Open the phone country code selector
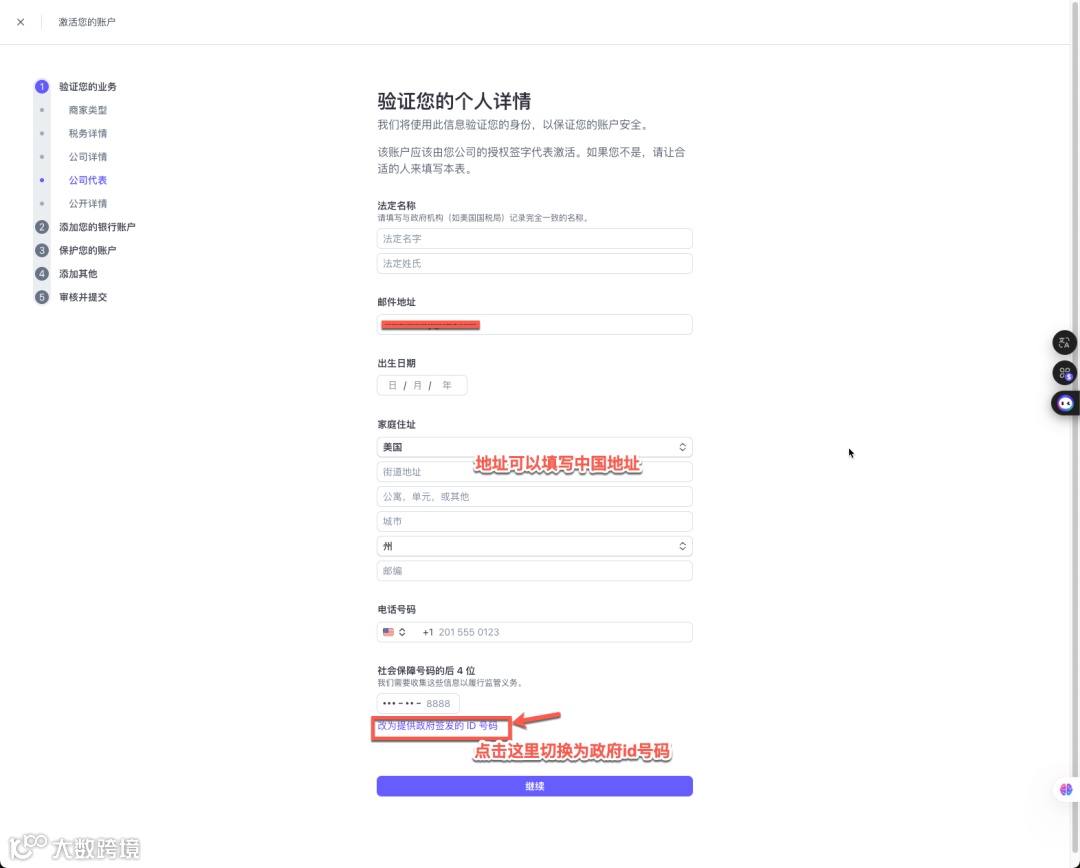The image size is (1080, 868). point(394,631)
